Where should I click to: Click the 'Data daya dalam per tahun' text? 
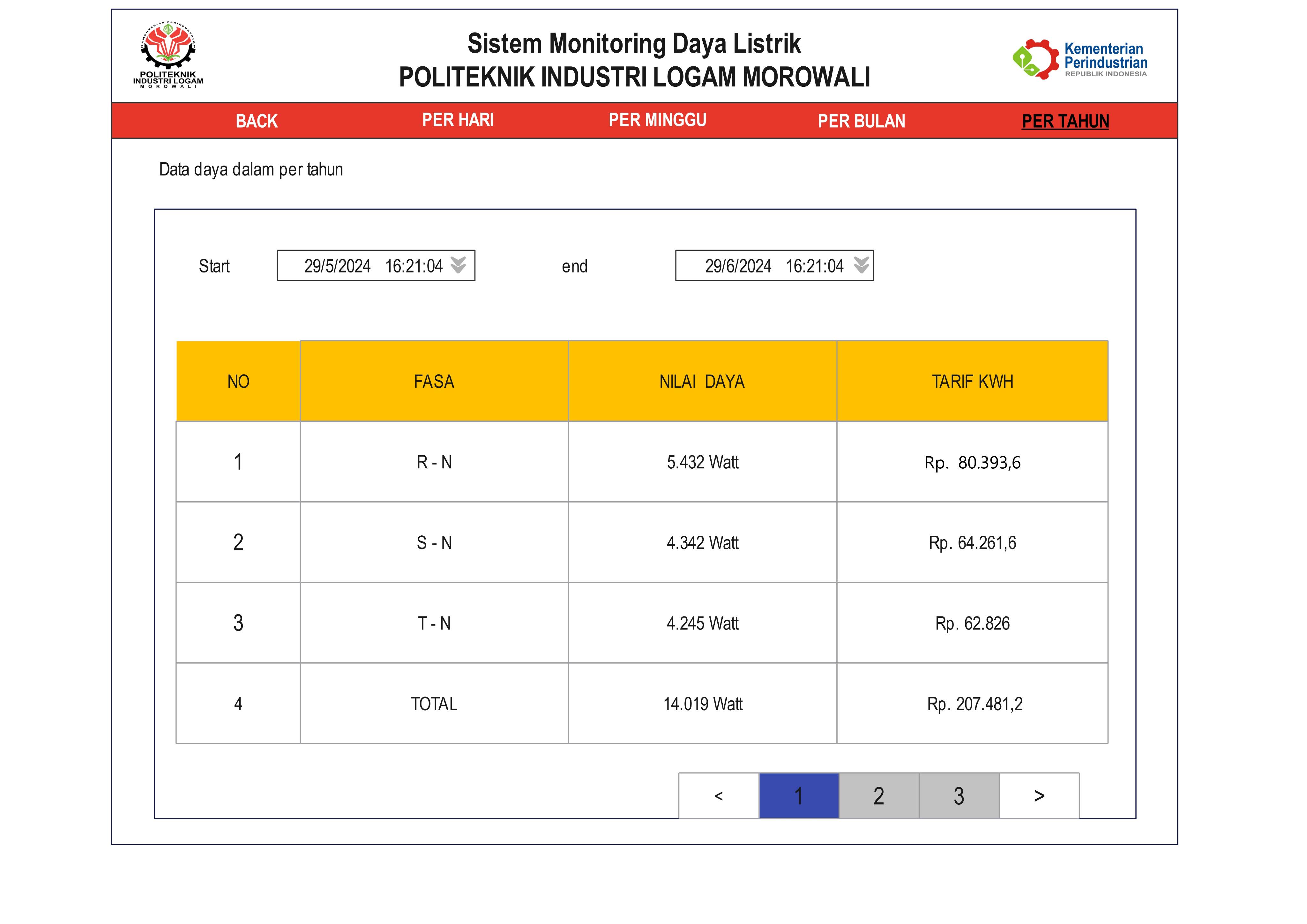[x=251, y=170]
